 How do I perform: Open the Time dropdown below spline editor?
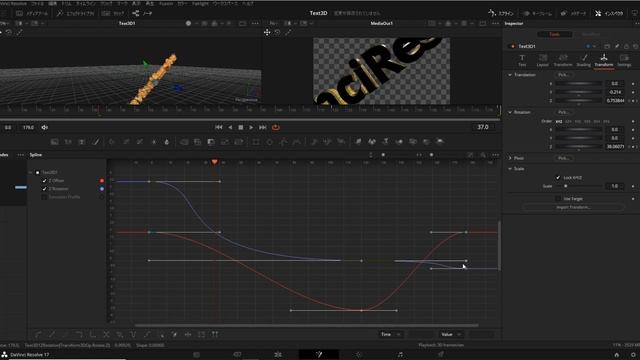click(x=391, y=334)
